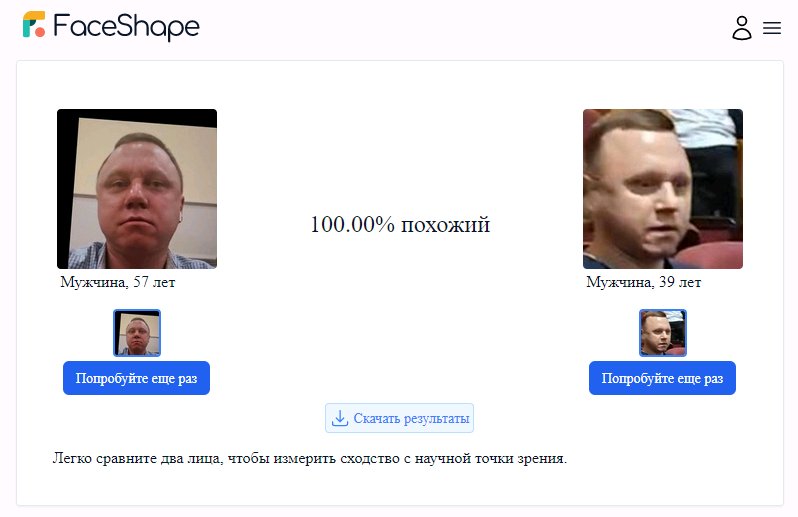The image size is (798, 517).
Task: Click the description sentence starting with Легко сравните
Action: point(309,458)
